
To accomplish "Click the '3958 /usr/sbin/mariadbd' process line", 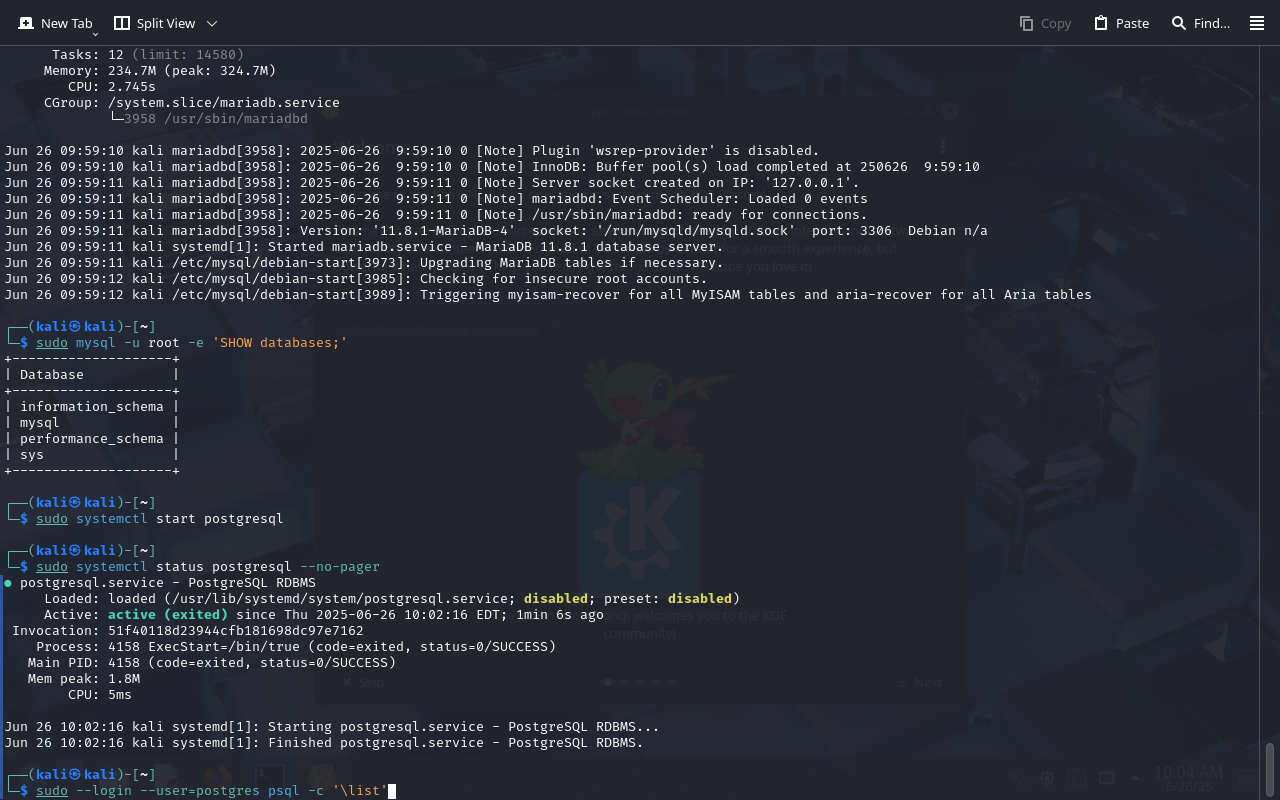I will (x=216, y=119).
